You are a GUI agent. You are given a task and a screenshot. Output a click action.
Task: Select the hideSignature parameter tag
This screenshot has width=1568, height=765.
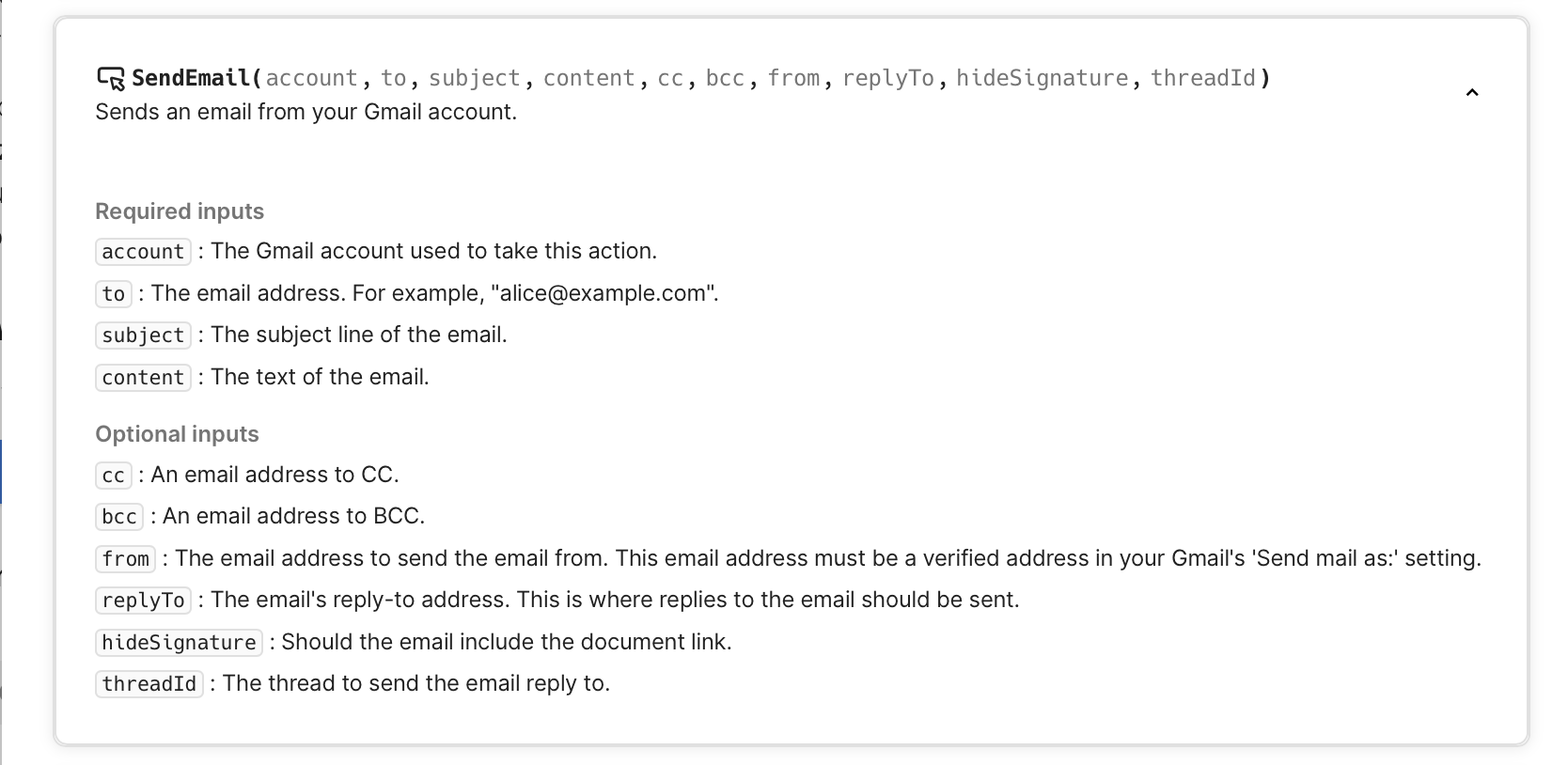179,643
